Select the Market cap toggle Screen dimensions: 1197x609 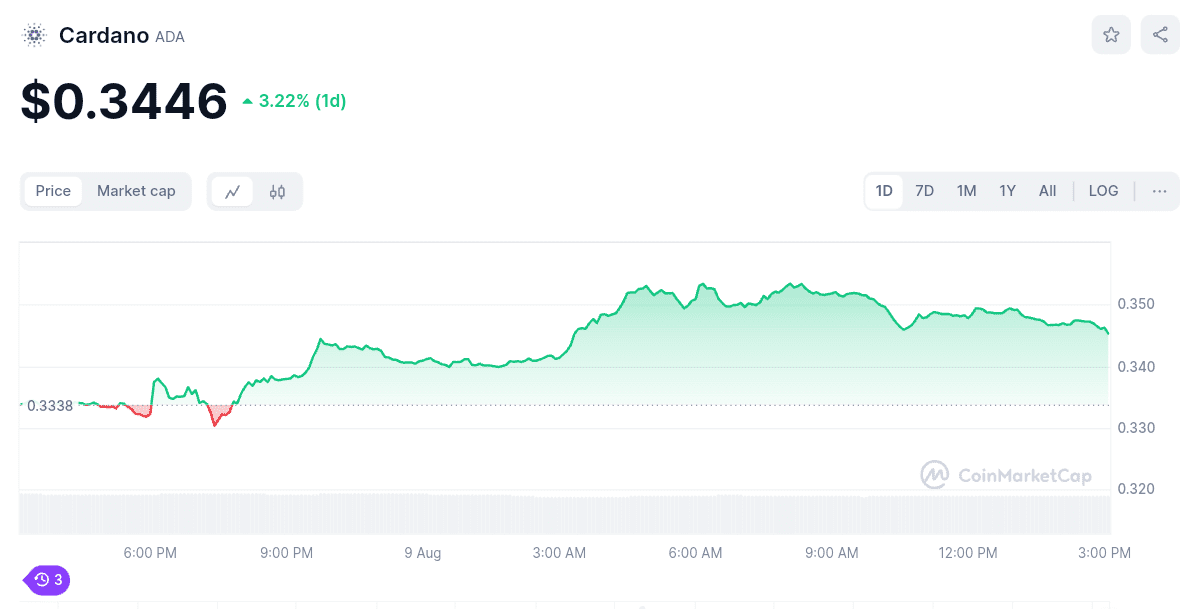[136, 191]
